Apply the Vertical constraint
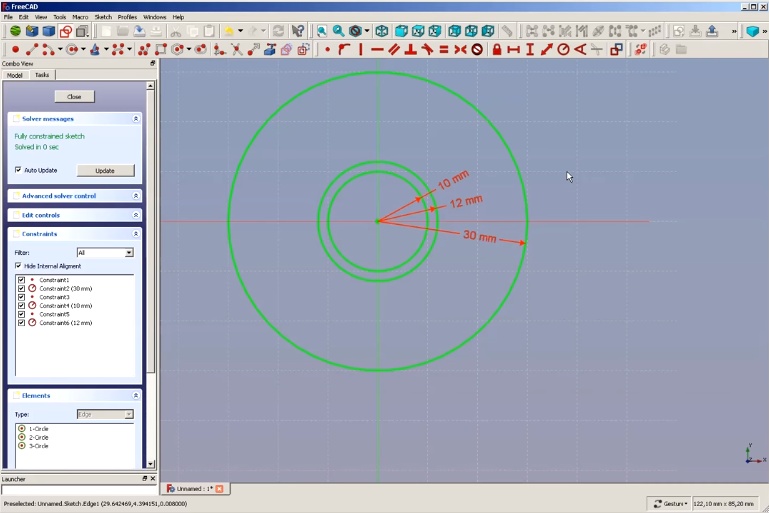769x513 pixels. coord(361,50)
